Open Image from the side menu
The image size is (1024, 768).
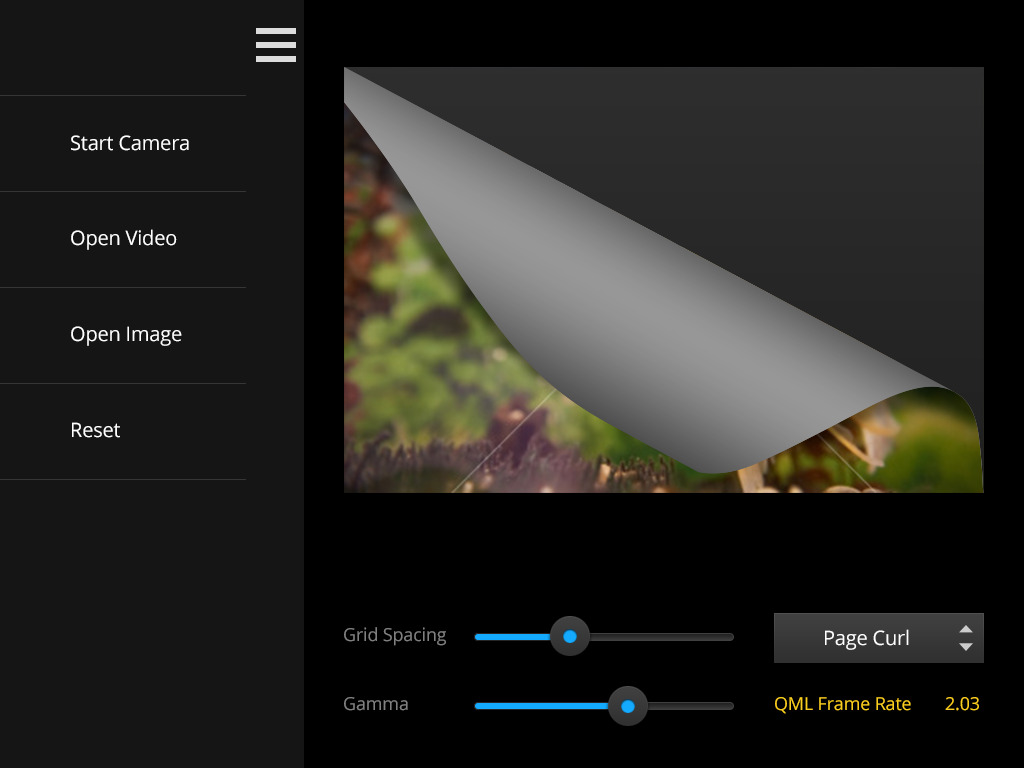click(125, 335)
